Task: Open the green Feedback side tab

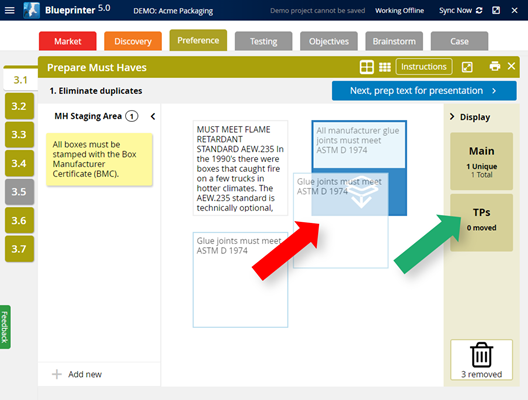Action: (5, 327)
